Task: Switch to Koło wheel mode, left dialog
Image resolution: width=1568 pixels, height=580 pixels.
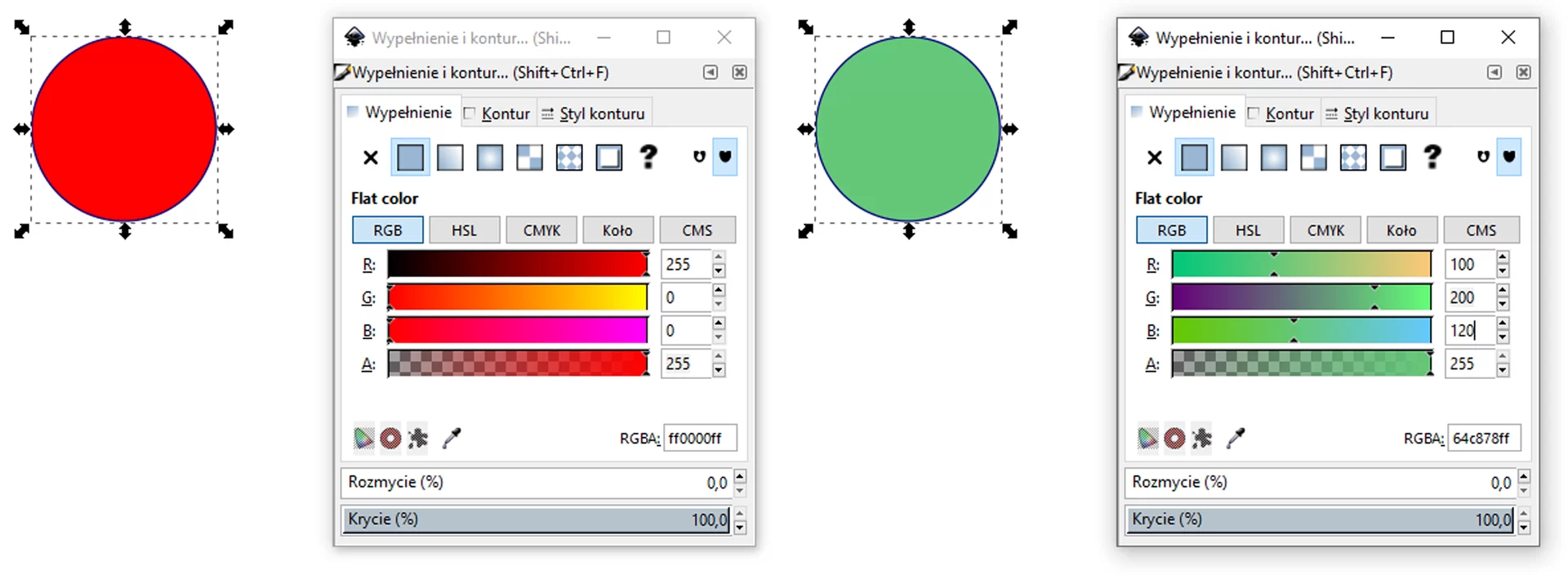Action: [618, 230]
